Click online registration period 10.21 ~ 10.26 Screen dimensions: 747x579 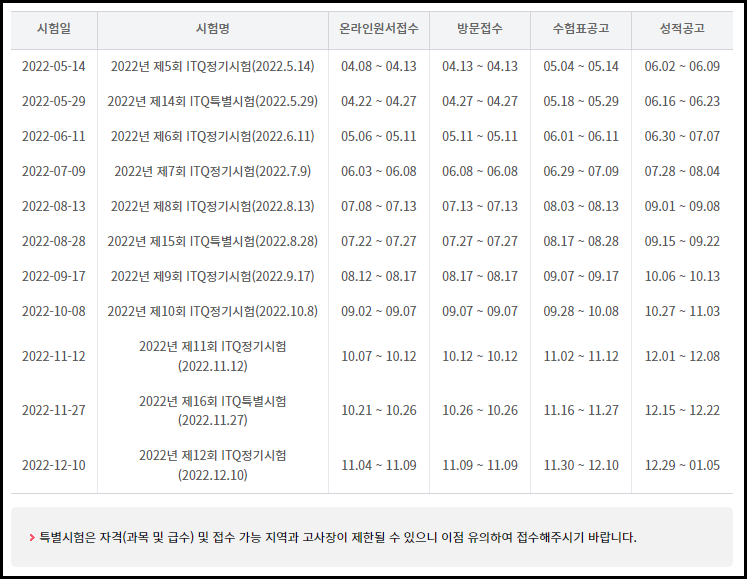coord(379,410)
